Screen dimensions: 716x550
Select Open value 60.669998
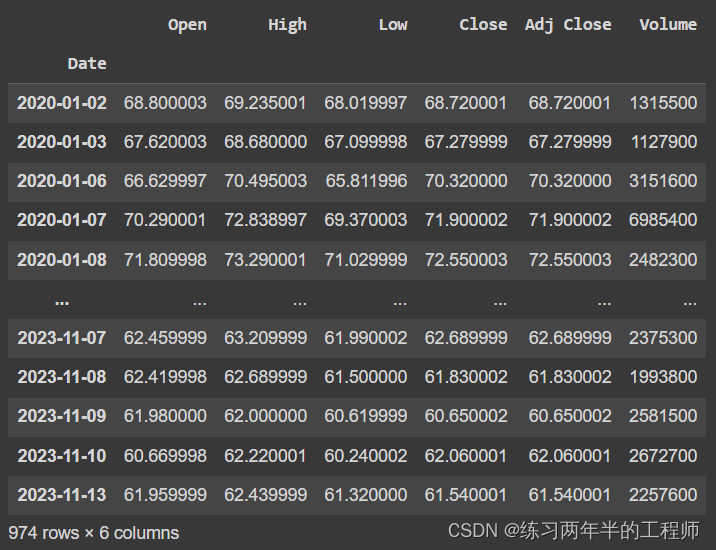tap(165, 456)
